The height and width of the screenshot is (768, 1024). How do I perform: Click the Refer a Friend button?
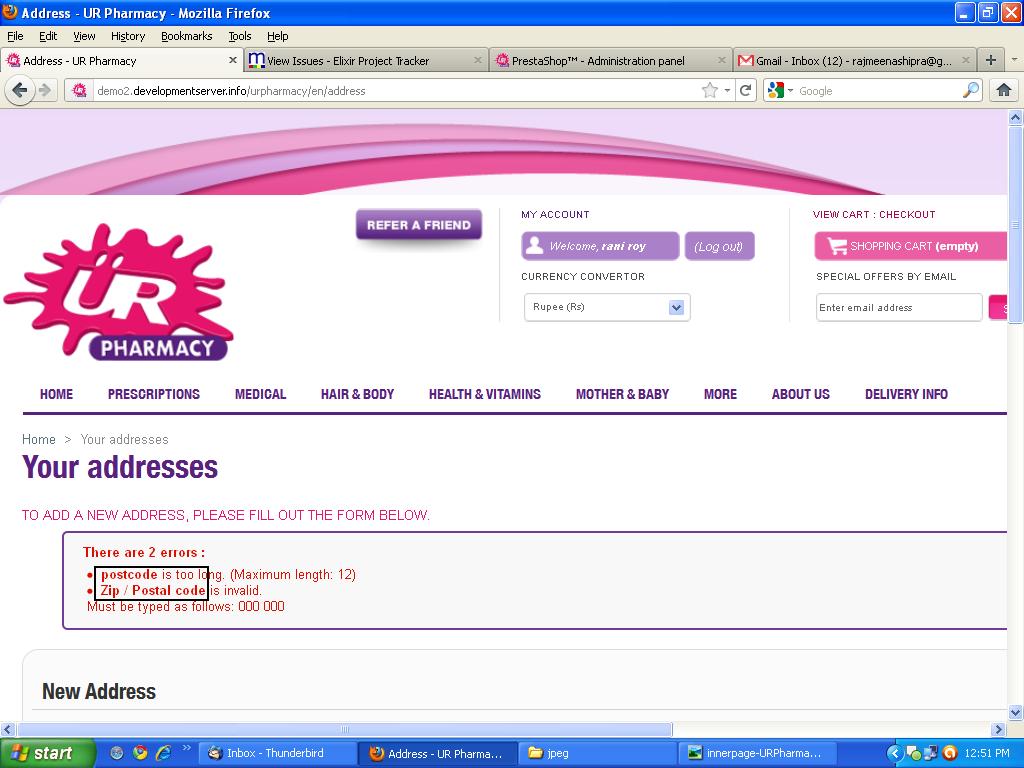pos(418,225)
